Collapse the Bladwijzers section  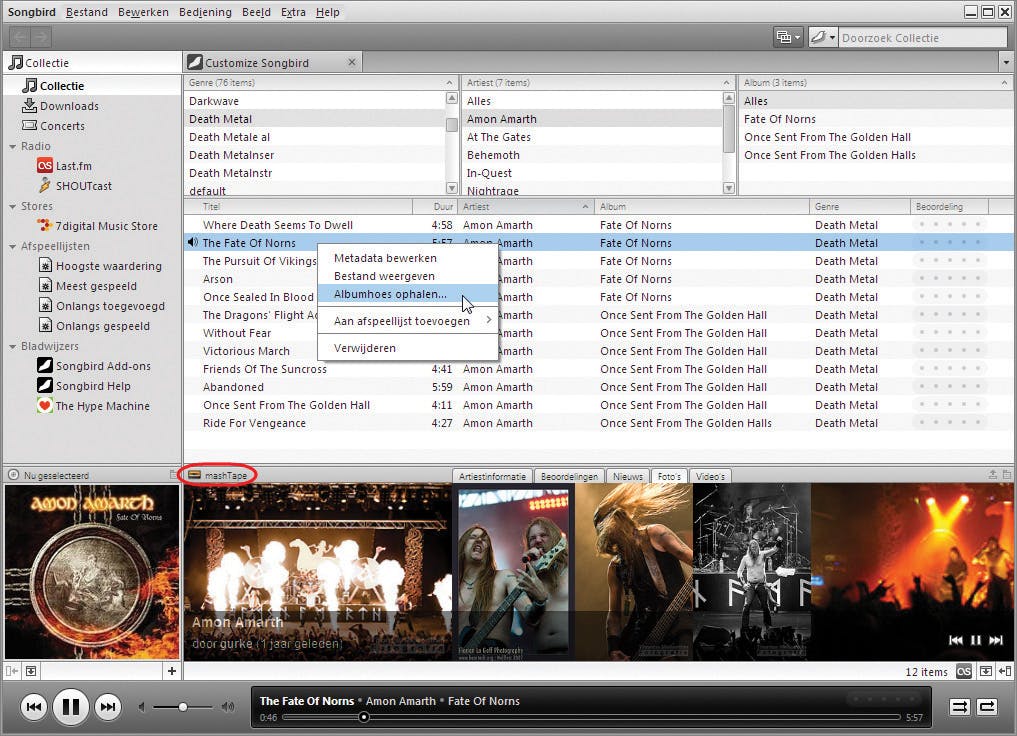(12, 346)
